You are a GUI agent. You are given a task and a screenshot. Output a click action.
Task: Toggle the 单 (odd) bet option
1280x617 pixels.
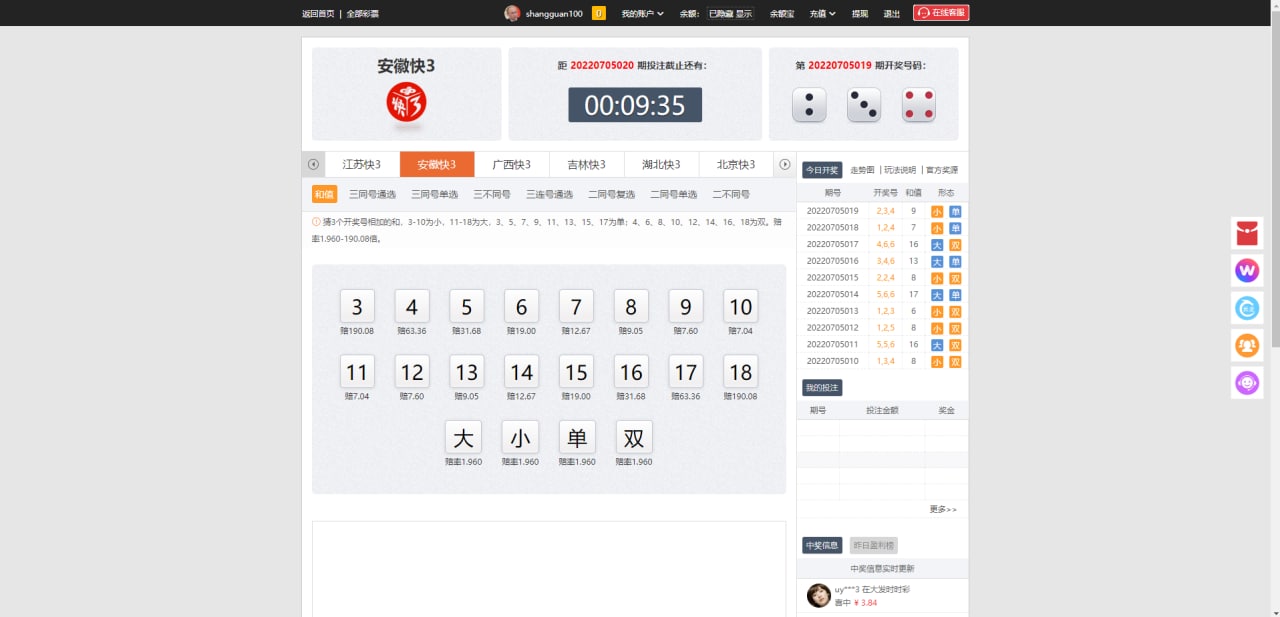tap(577, 438)
